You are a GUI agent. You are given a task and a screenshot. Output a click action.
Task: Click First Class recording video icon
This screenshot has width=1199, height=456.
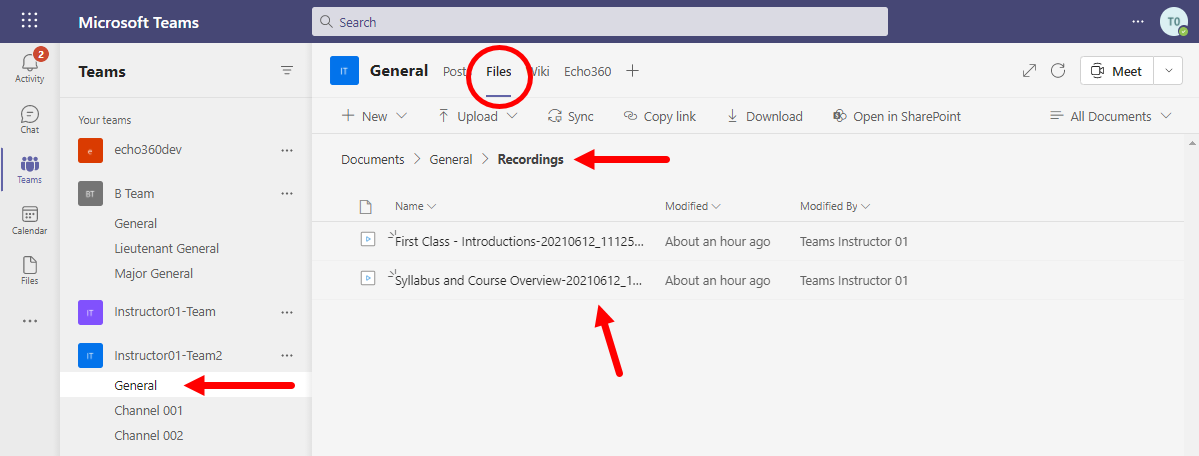click(x=368, y=240)
